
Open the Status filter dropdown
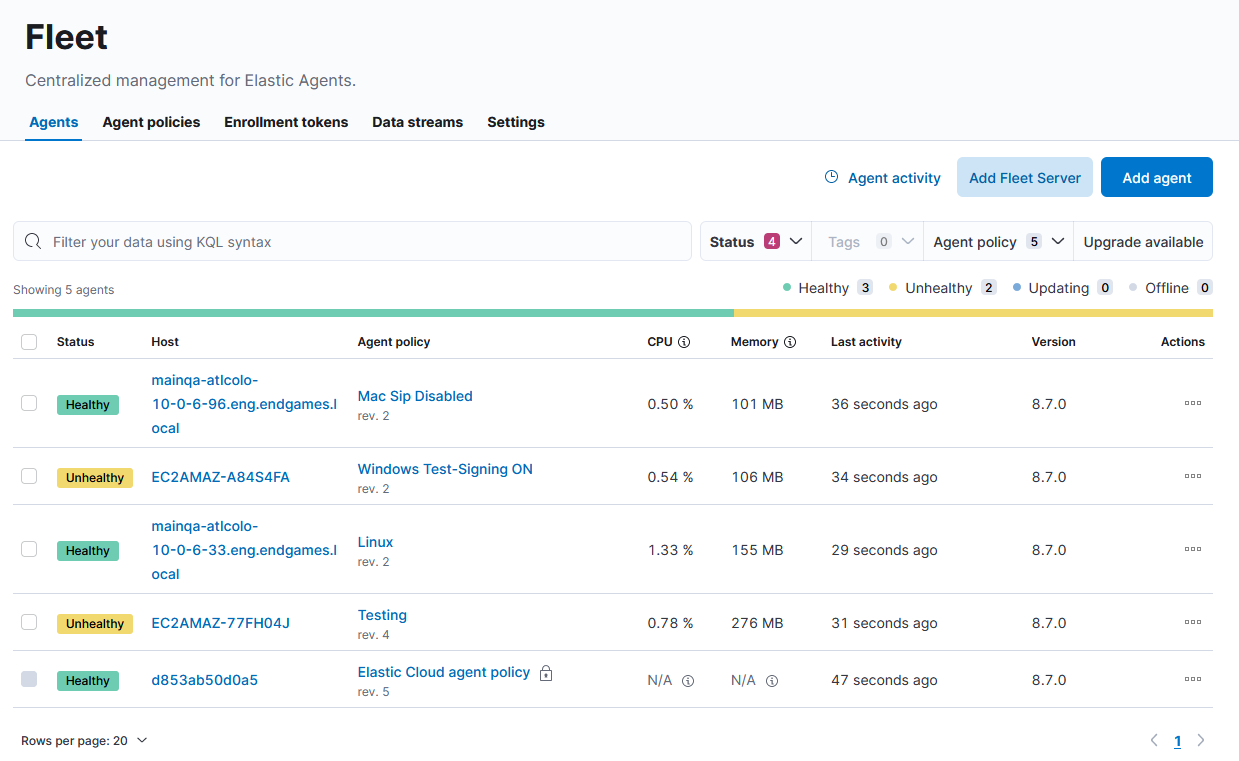(x=754, y=241)
